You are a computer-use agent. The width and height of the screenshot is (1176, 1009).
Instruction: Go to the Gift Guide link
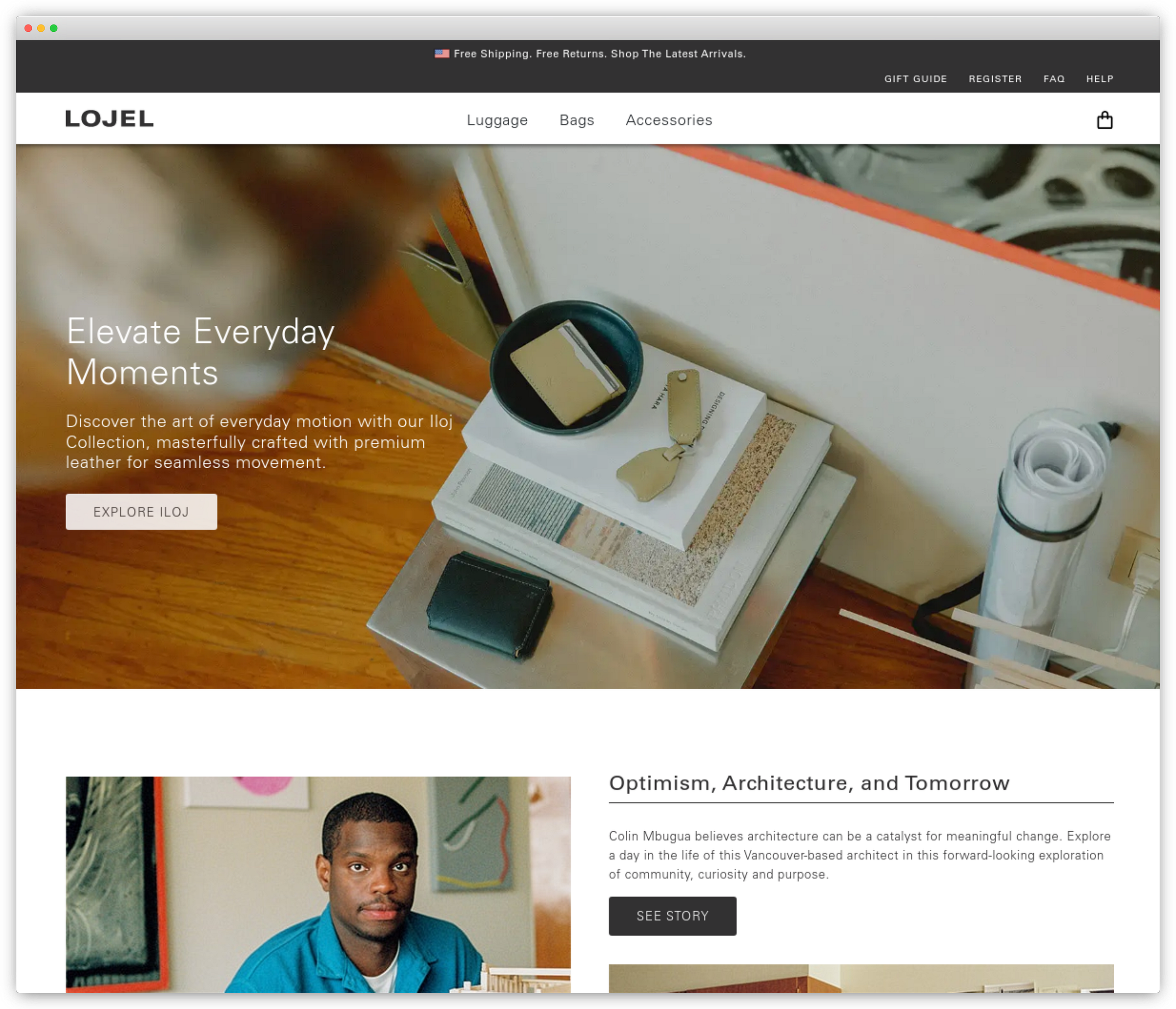point(915,79)
